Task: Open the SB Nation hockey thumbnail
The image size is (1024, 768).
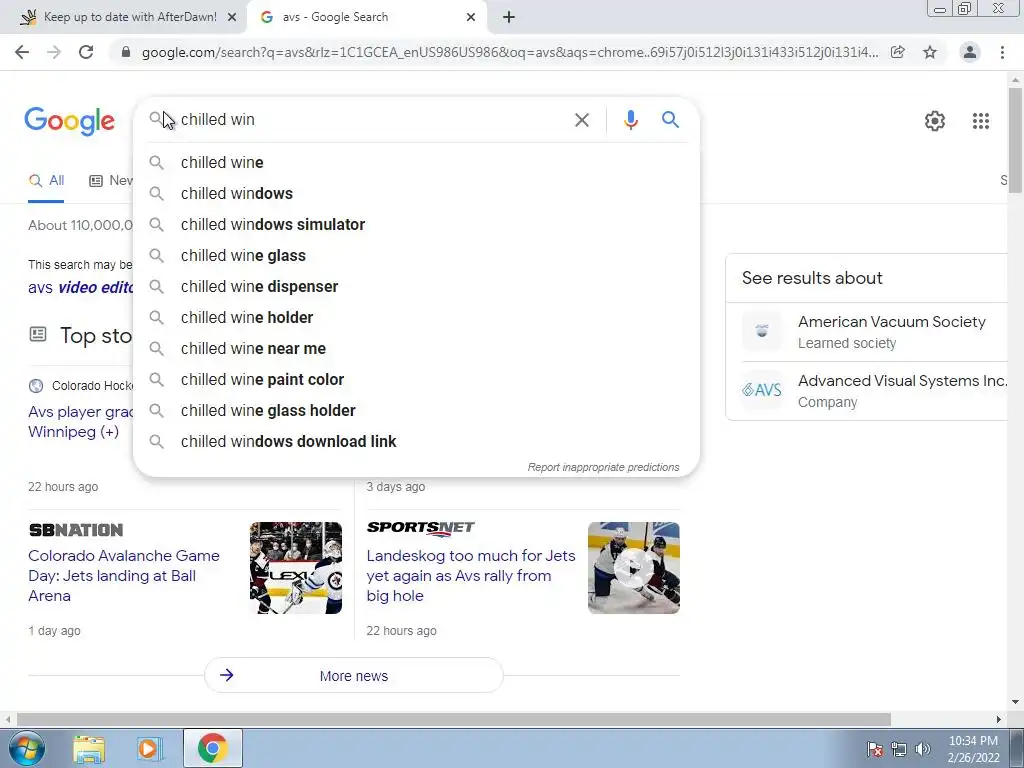Action: (296, 568)
